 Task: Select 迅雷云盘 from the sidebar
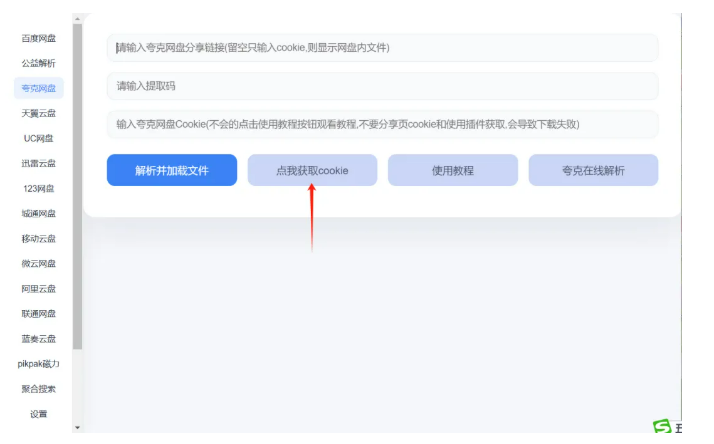(x=38, y=163)
